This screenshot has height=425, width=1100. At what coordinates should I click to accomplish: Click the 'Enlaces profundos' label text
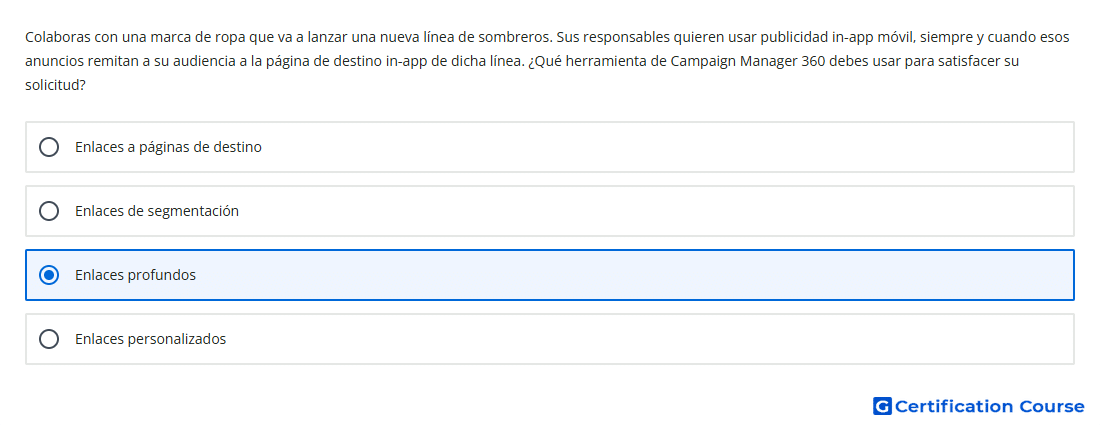[x=135, y=275]
